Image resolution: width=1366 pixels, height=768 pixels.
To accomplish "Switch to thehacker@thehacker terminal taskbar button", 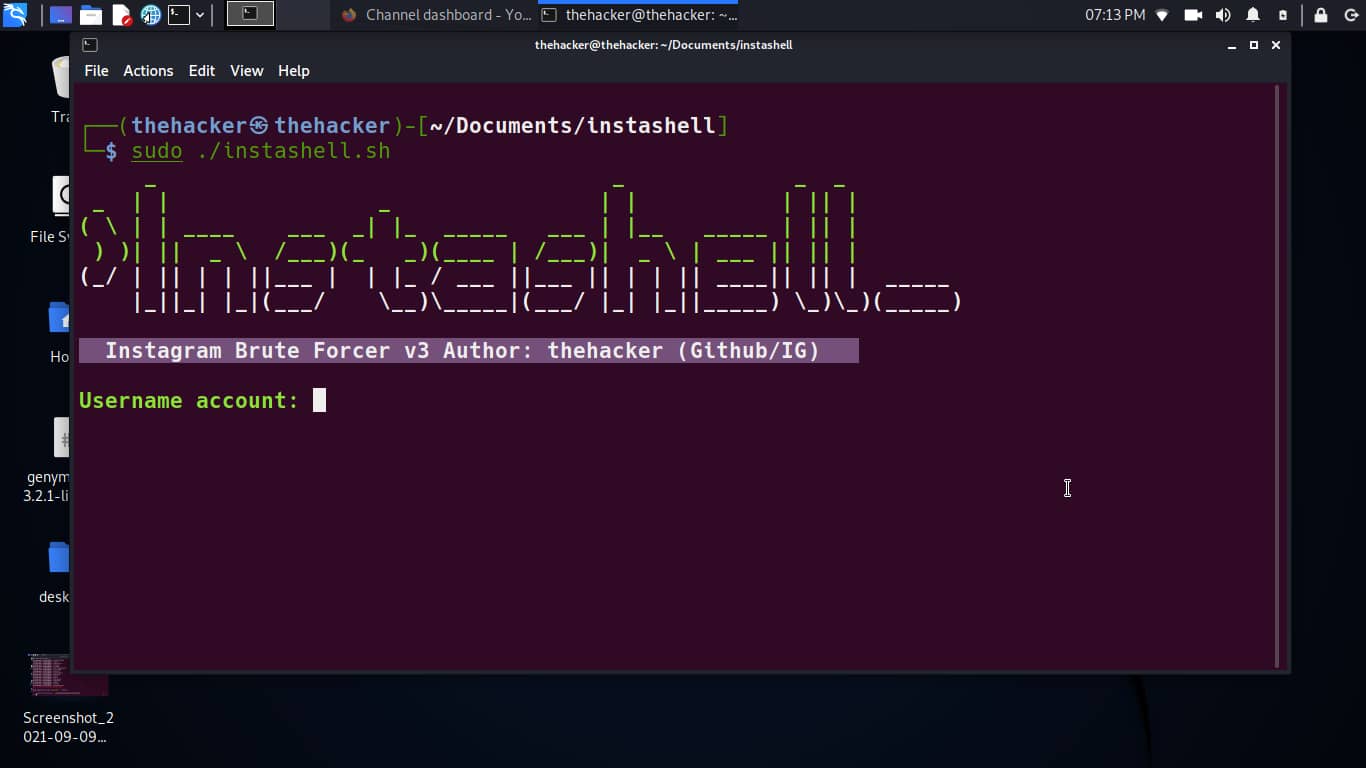I will (x=638, y=15).
